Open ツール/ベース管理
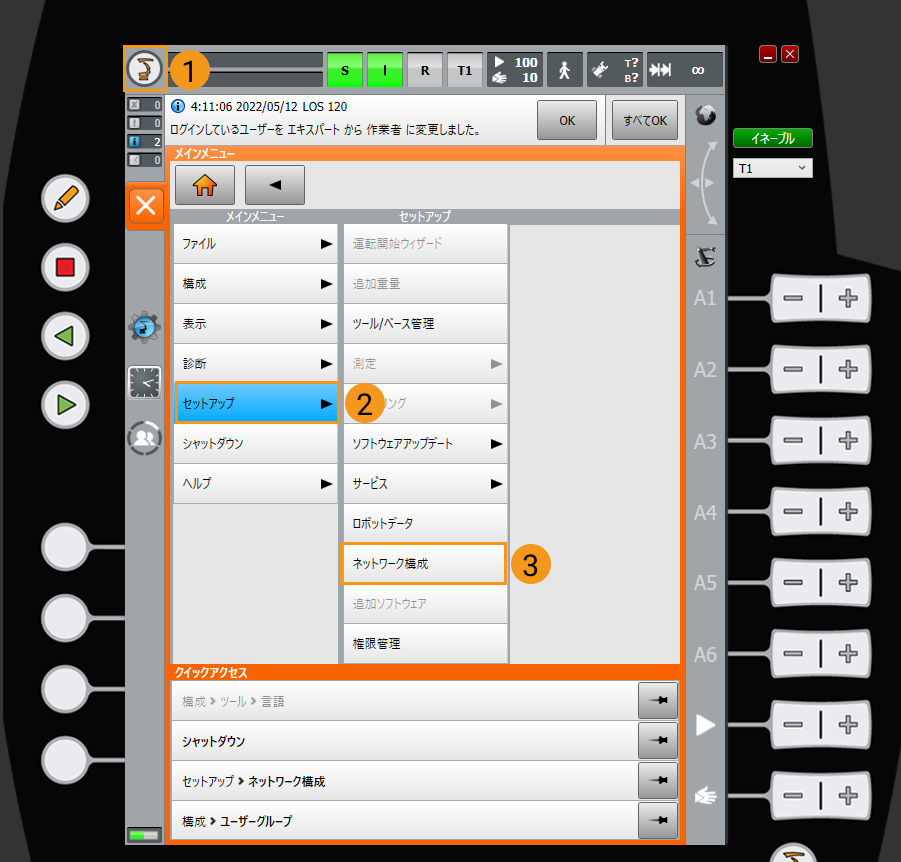 425,324
